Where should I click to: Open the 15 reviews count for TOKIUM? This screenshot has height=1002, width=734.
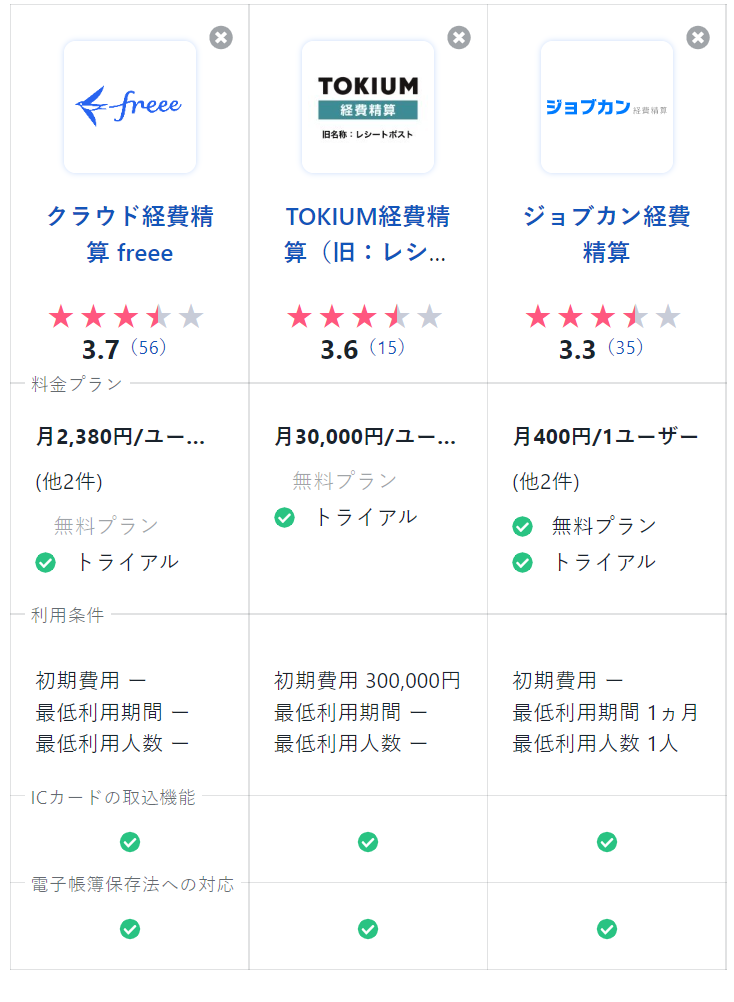385,348
